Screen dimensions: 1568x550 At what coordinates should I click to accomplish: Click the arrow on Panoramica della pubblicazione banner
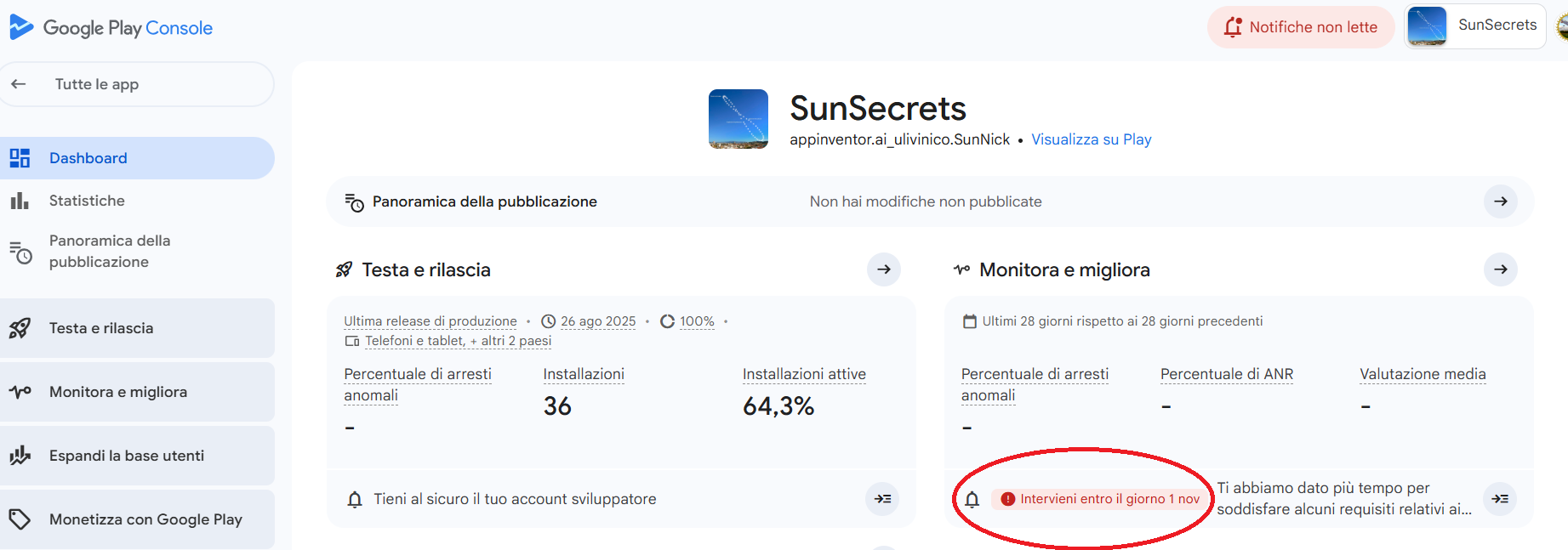[x=1500, y=201]
